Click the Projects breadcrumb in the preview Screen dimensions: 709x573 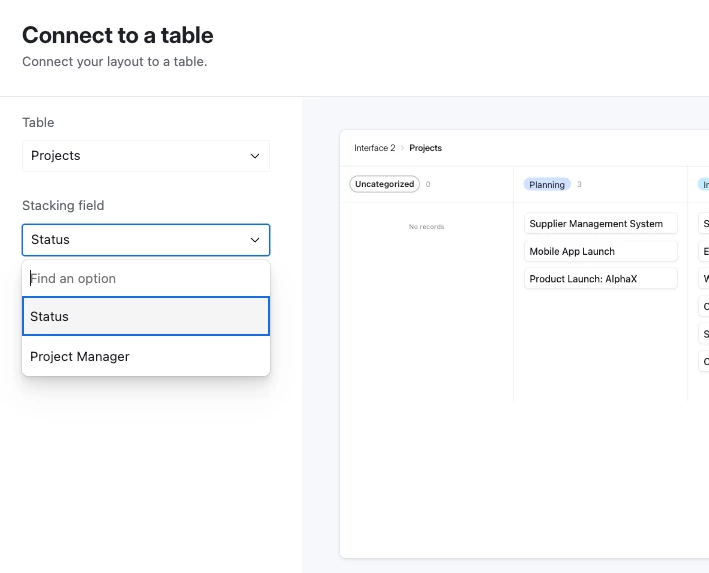(x=425, y=148)
